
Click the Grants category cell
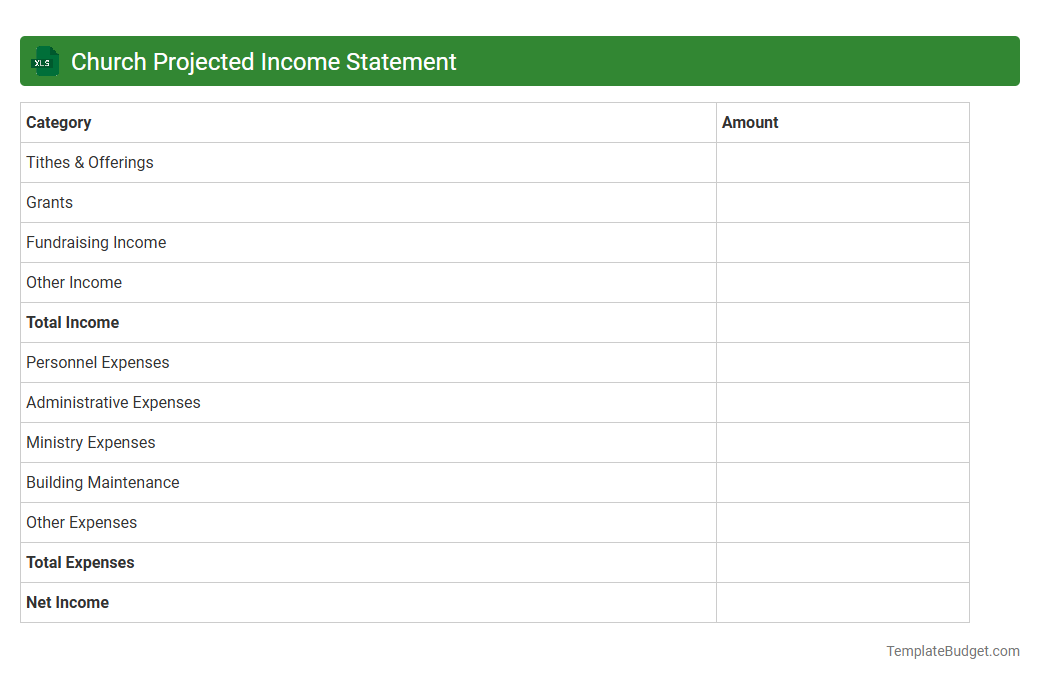tap(49, 202)
